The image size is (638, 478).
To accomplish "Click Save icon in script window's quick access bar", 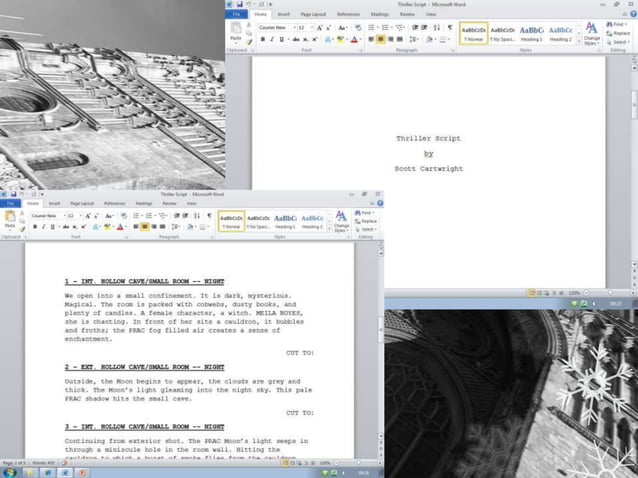I will point(13,194).
